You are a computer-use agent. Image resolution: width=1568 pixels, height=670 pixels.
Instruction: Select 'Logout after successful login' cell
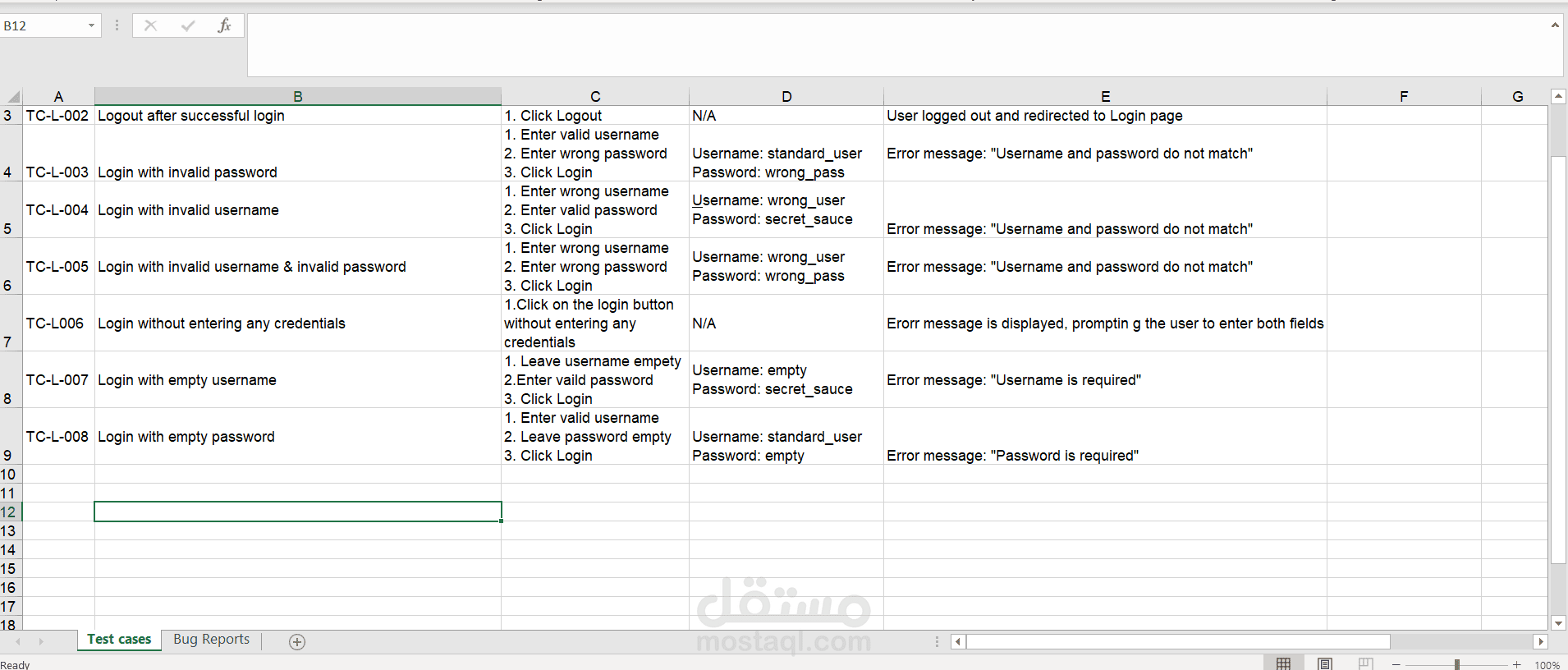298,116
